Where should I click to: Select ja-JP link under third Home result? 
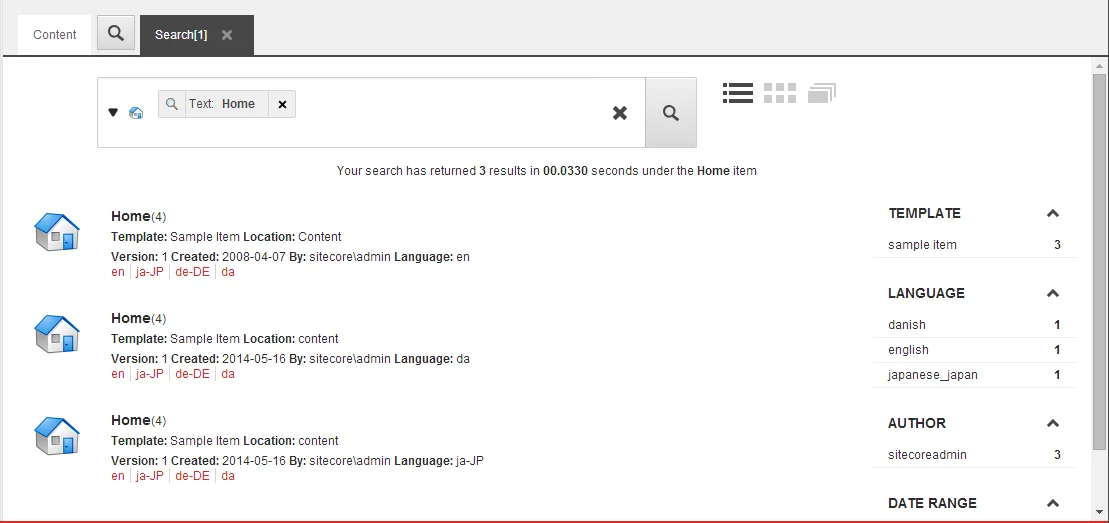coord(149,476)
